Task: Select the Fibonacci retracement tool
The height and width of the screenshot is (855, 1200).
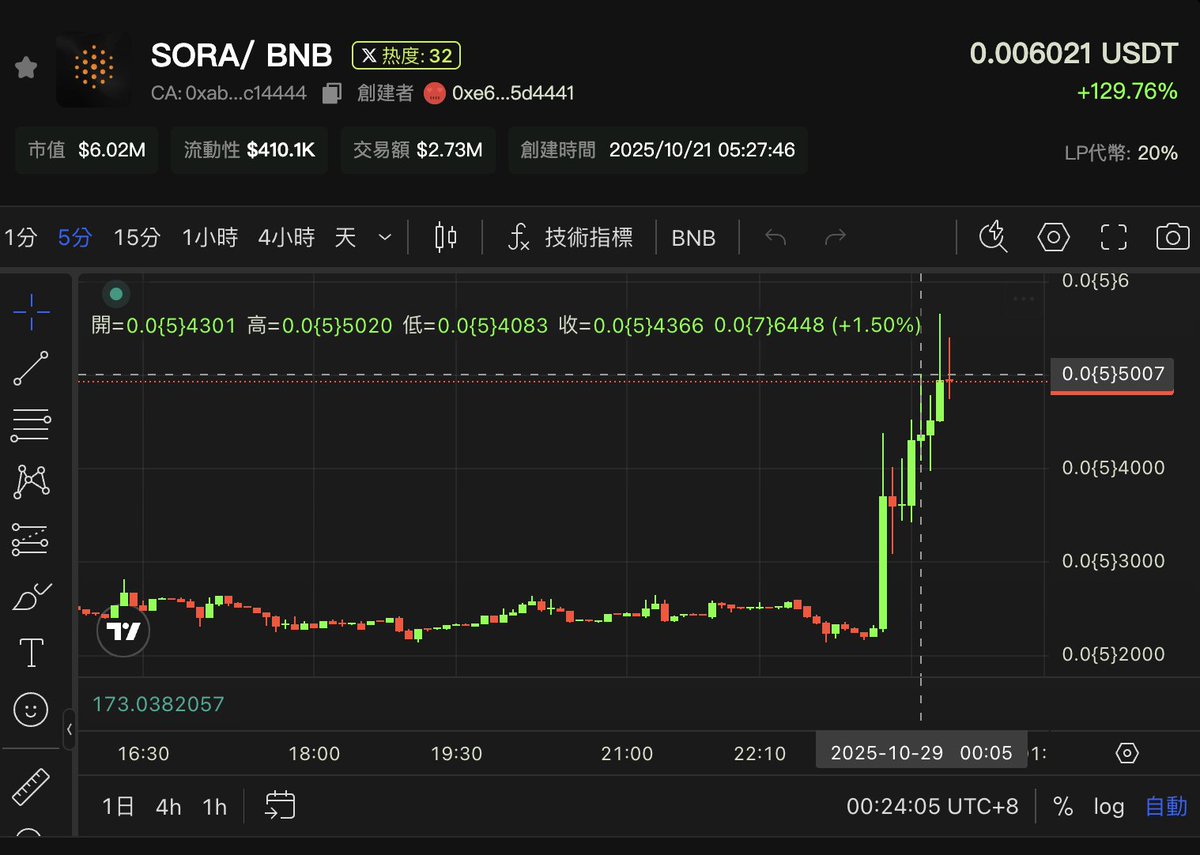Action: click(x=31, y=426)
